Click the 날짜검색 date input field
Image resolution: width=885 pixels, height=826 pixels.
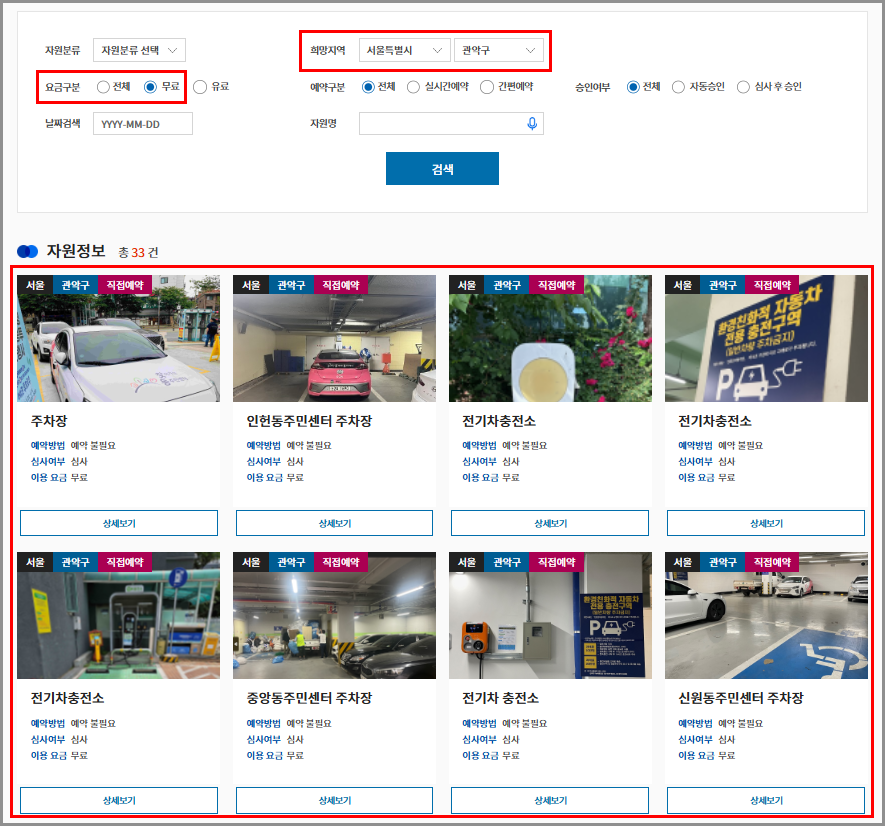point(142,123)
